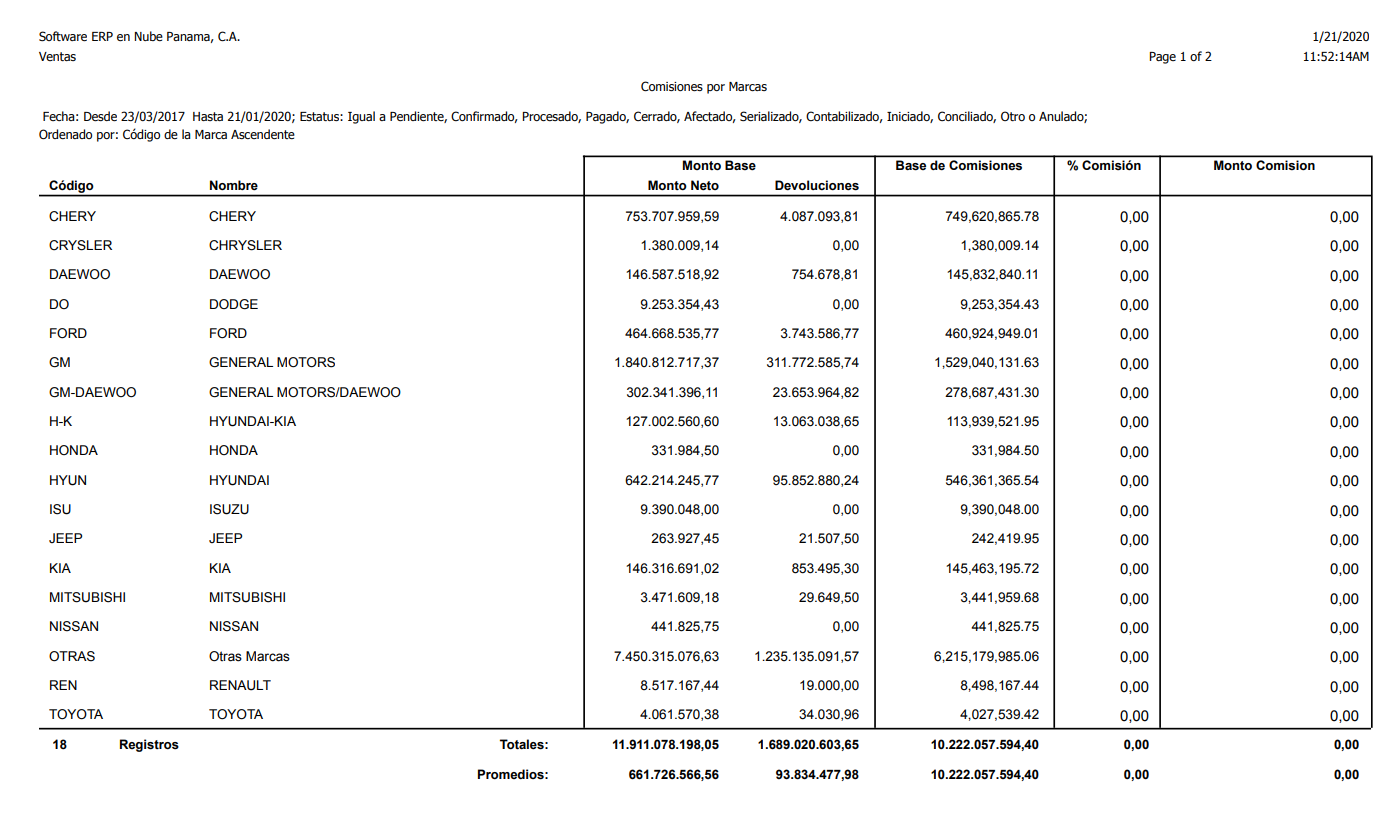Viewport: 1391px width, 824px height.
Task: Click average net amount 661.726.566,56
Action: point(672,774)
